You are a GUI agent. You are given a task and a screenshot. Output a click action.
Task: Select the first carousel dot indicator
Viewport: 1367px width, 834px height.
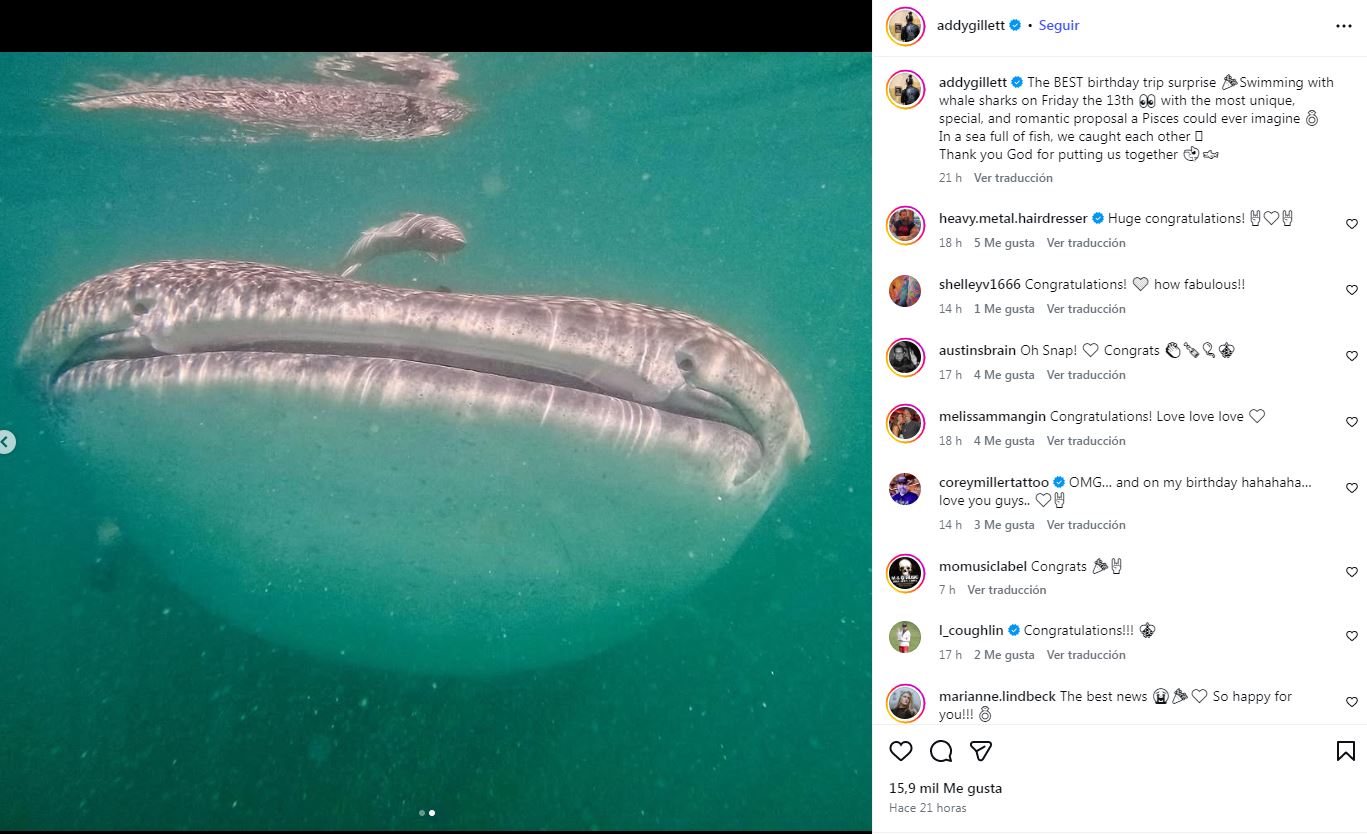coord(422,813)
